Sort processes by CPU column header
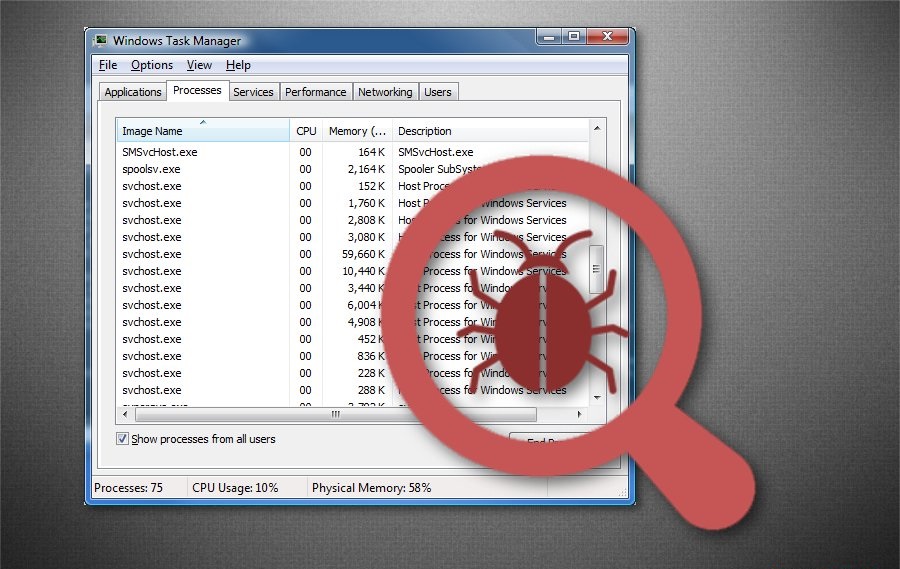This screenshot has height=569, width=900. coord(306,131)
